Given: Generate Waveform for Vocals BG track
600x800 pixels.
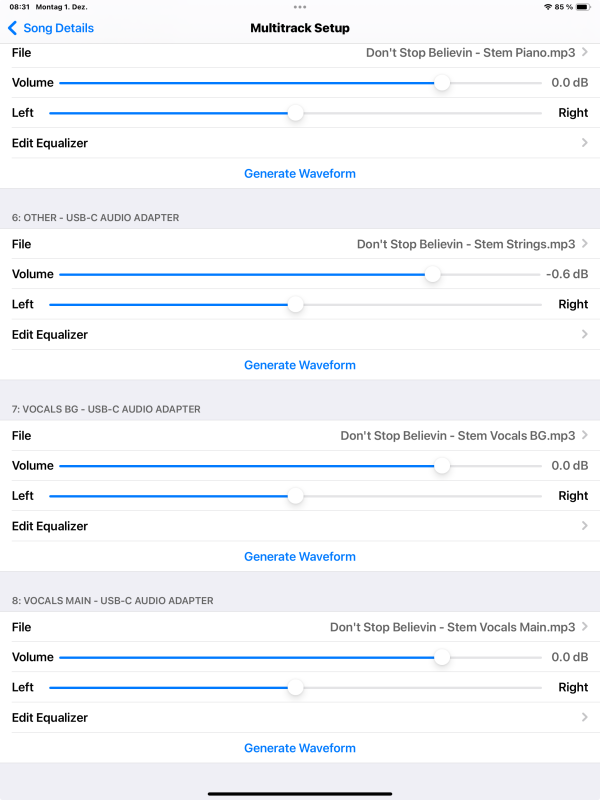Looking at the screenshot, I should [x=300, y=557].
